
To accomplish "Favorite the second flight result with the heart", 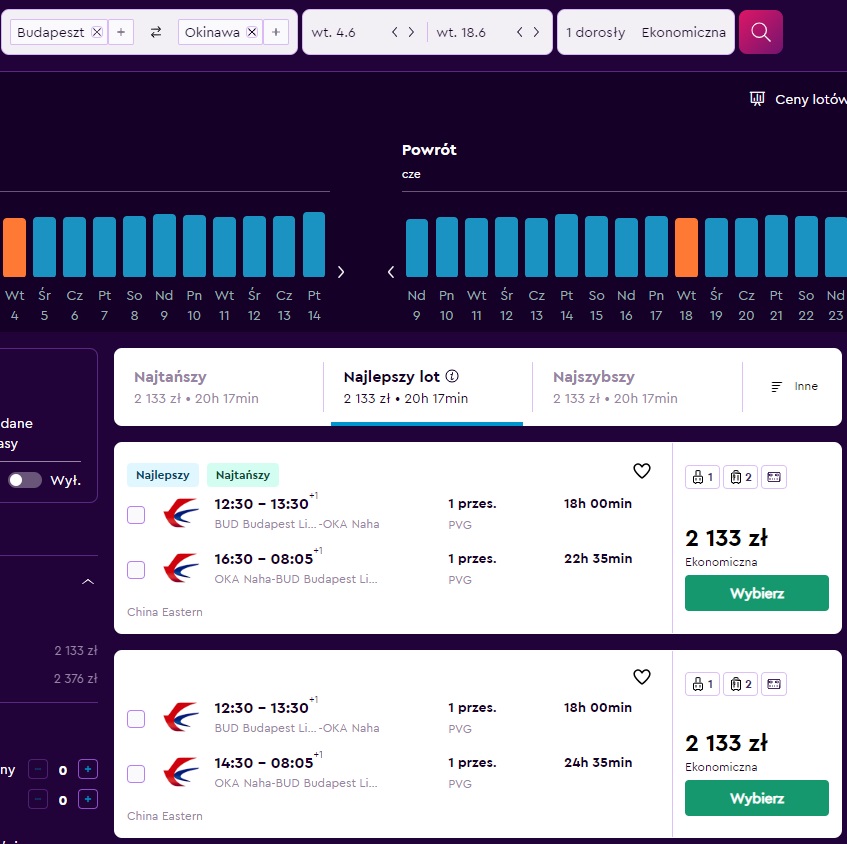I will pos(641,676).
